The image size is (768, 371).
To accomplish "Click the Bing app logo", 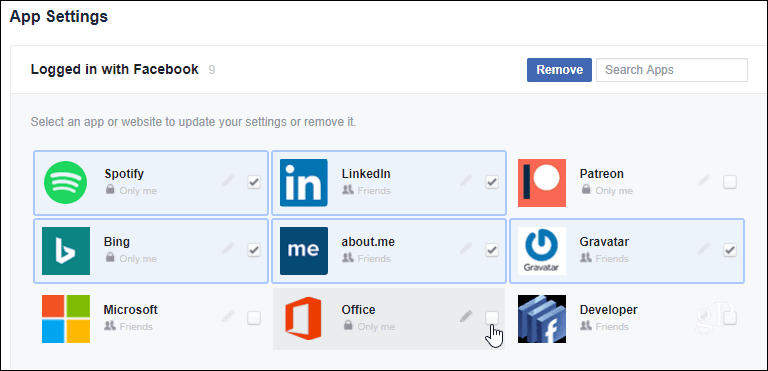I will (66, 251).
